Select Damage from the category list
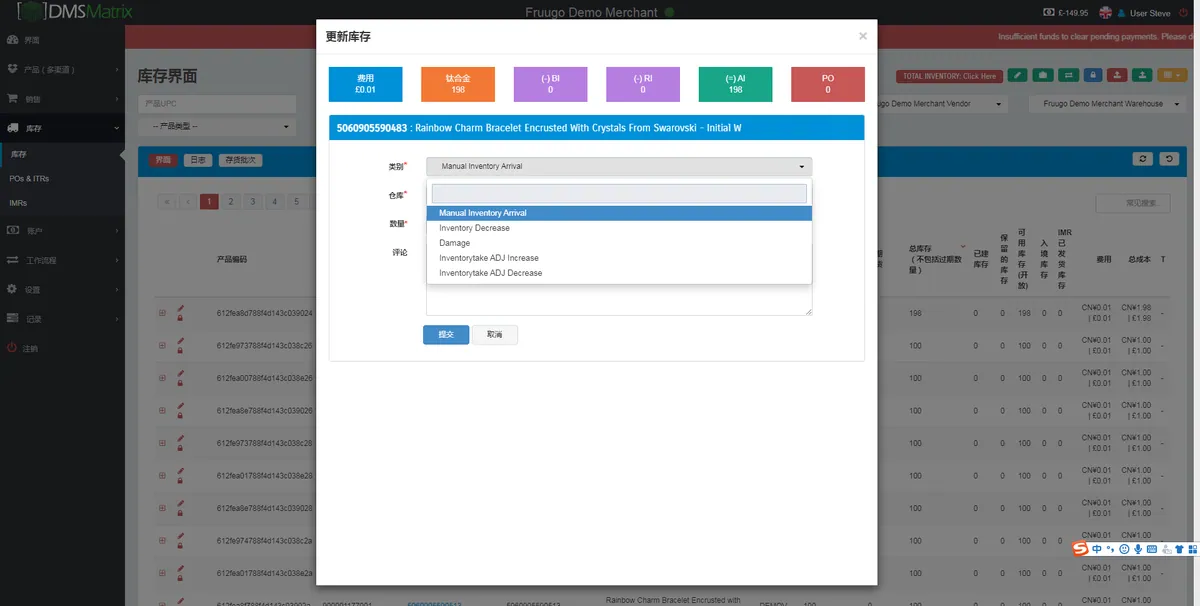Viewport: 1200px width, 606px height. [619, 243]
